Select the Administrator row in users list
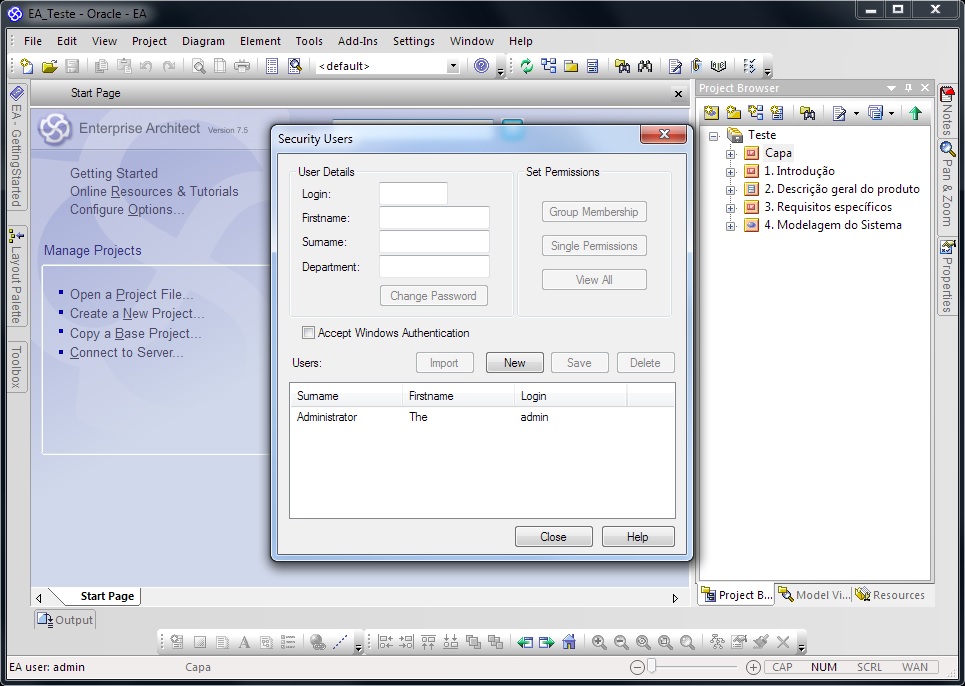965x686 pixels. (327, 417)
